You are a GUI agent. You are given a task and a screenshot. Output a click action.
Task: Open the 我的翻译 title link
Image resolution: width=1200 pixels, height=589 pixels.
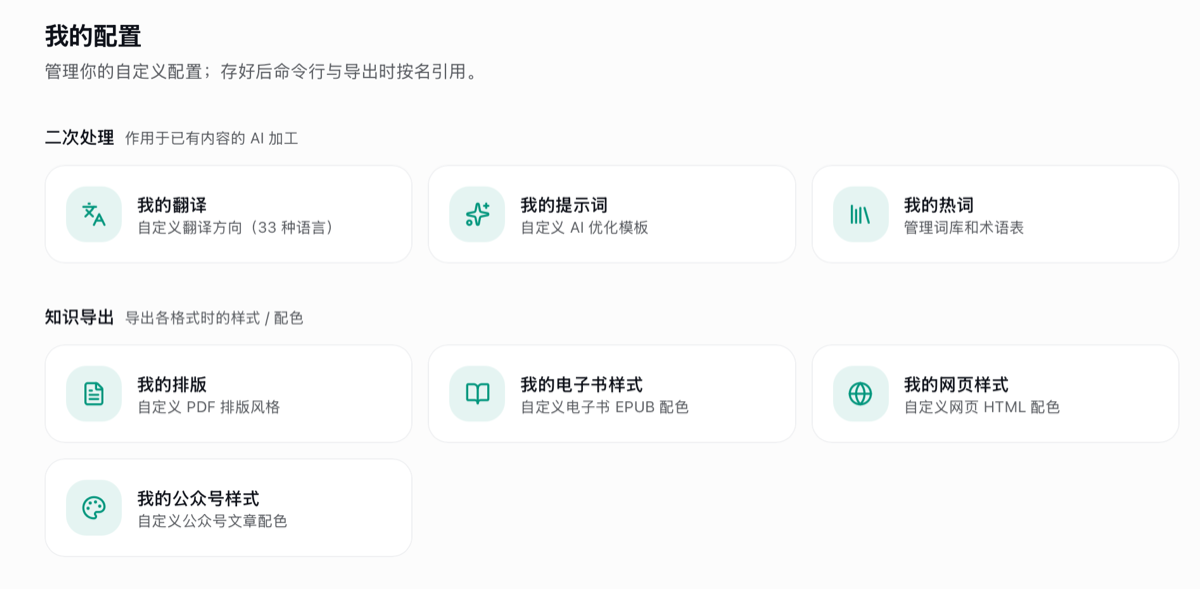click(172, 205)
